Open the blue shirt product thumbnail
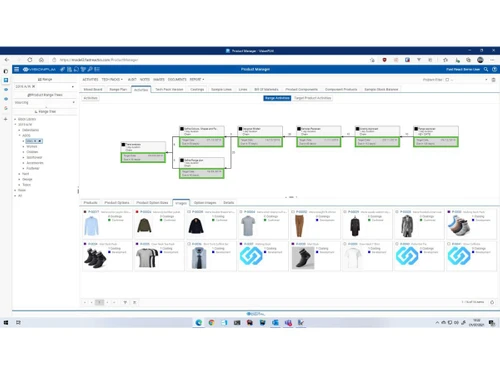The height and width of the screenshot is (375, 500). (x=91, y=226)
